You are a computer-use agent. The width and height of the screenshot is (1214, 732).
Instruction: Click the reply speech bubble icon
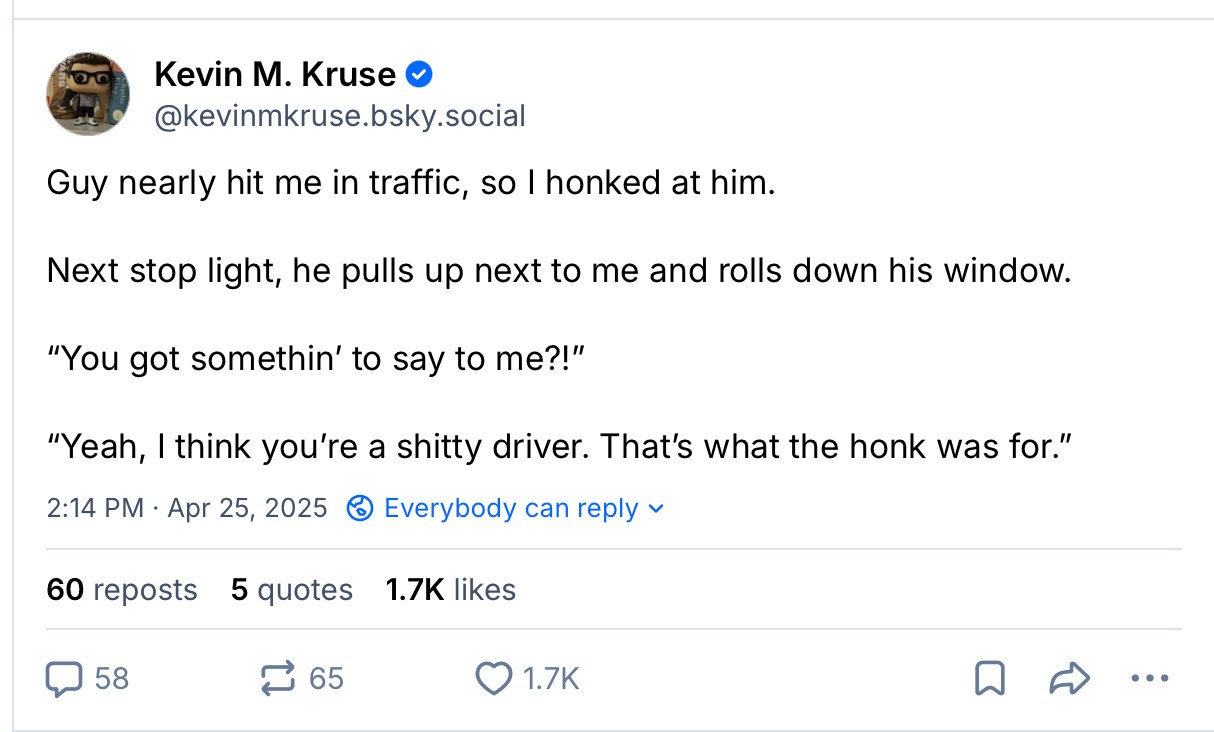click(64, 679)
